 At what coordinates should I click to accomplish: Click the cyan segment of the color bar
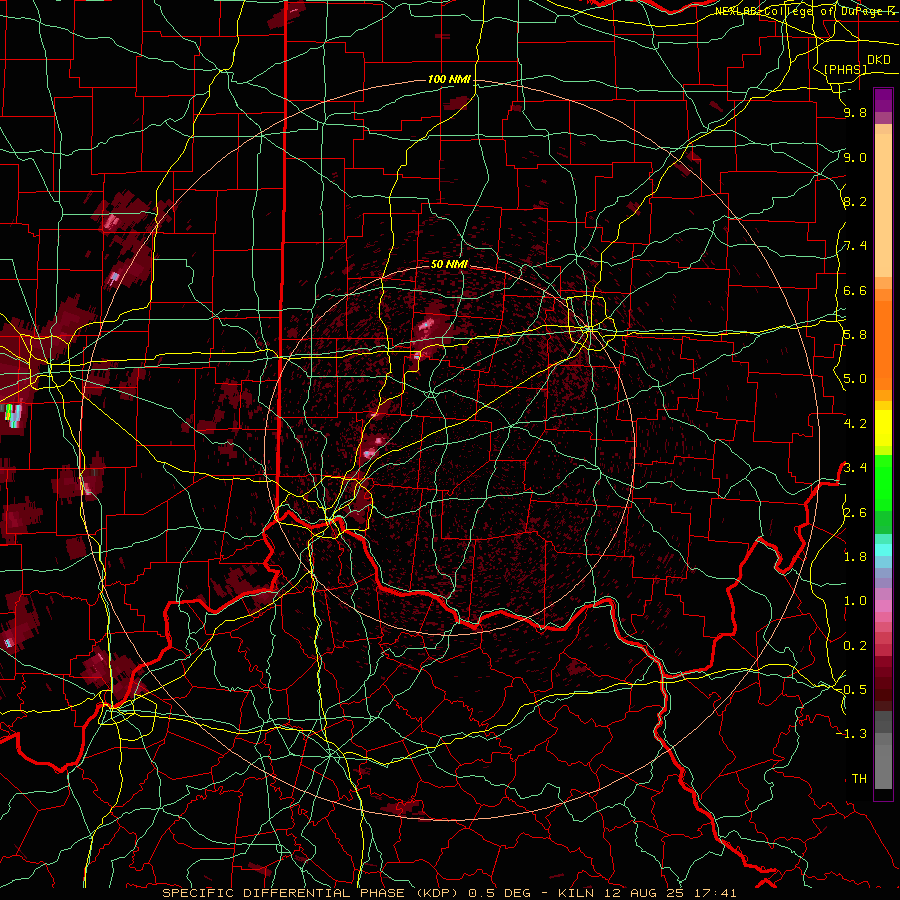click(883, 549)
